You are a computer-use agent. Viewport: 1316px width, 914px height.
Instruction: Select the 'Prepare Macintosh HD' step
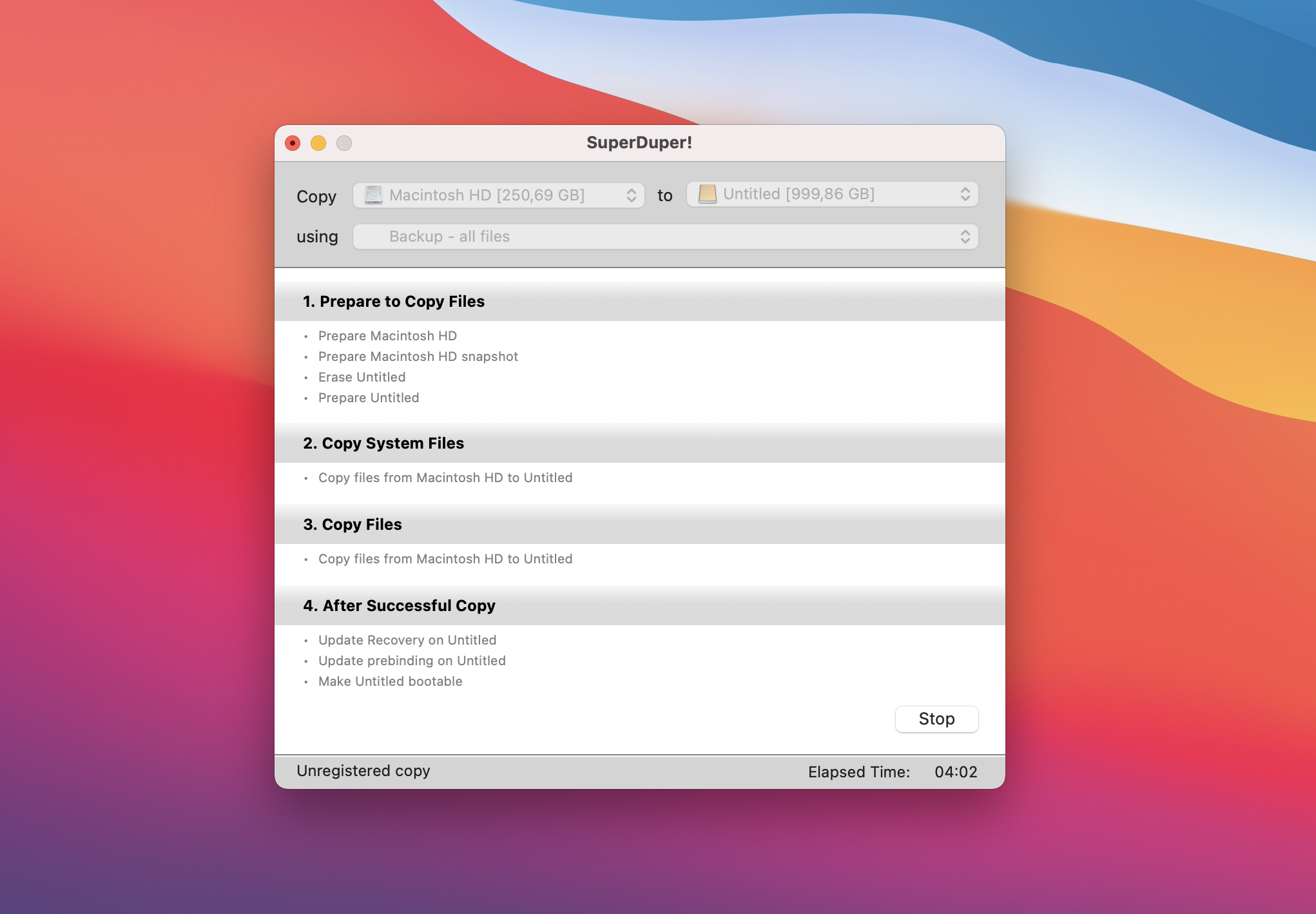387,336
